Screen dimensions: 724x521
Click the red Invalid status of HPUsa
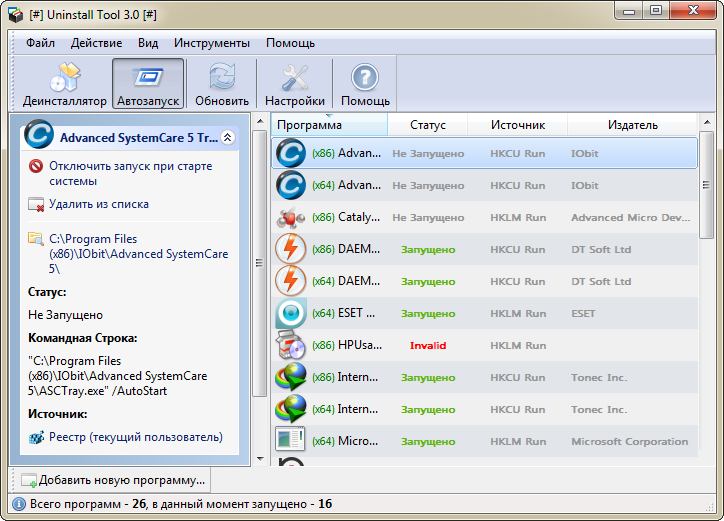(428, 345)
